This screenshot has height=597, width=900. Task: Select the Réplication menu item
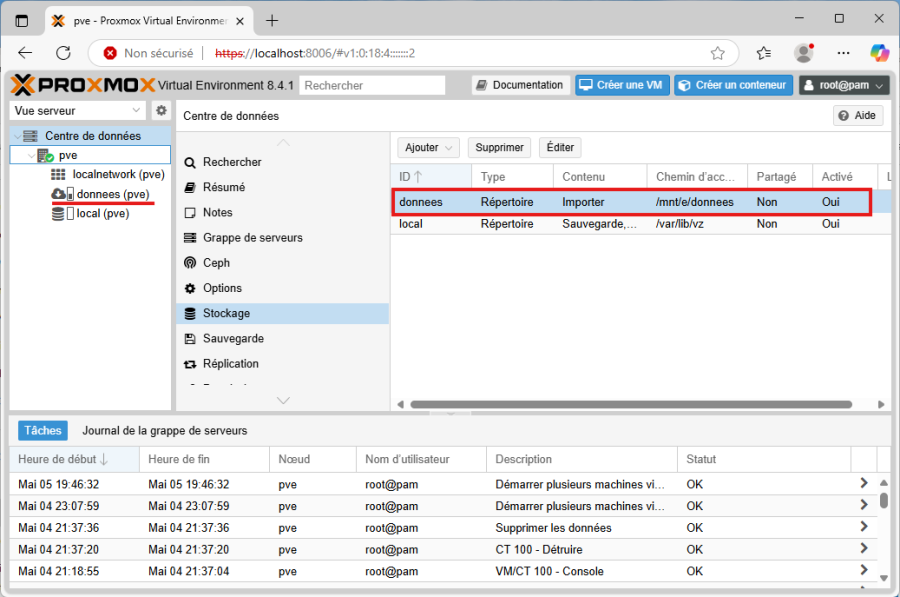click(x=282, y=364)
